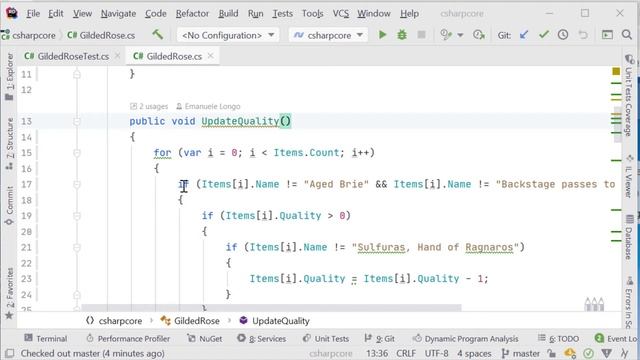The width and height of the screenshot is (640, 360).
Task: Click the editor horizontal scrollbar
Action: point(271,307)
